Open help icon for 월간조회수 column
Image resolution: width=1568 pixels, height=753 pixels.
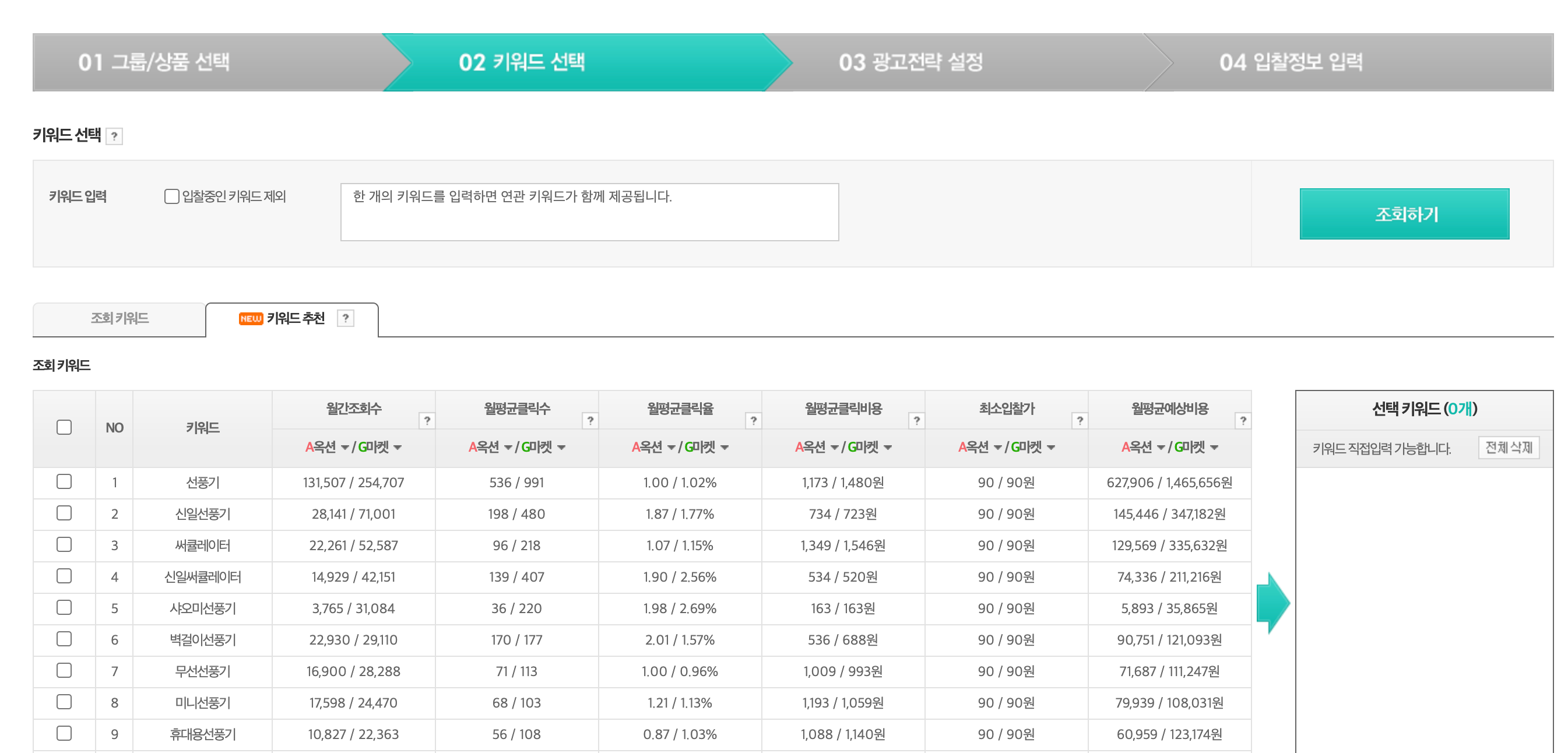tap(427, 420)
